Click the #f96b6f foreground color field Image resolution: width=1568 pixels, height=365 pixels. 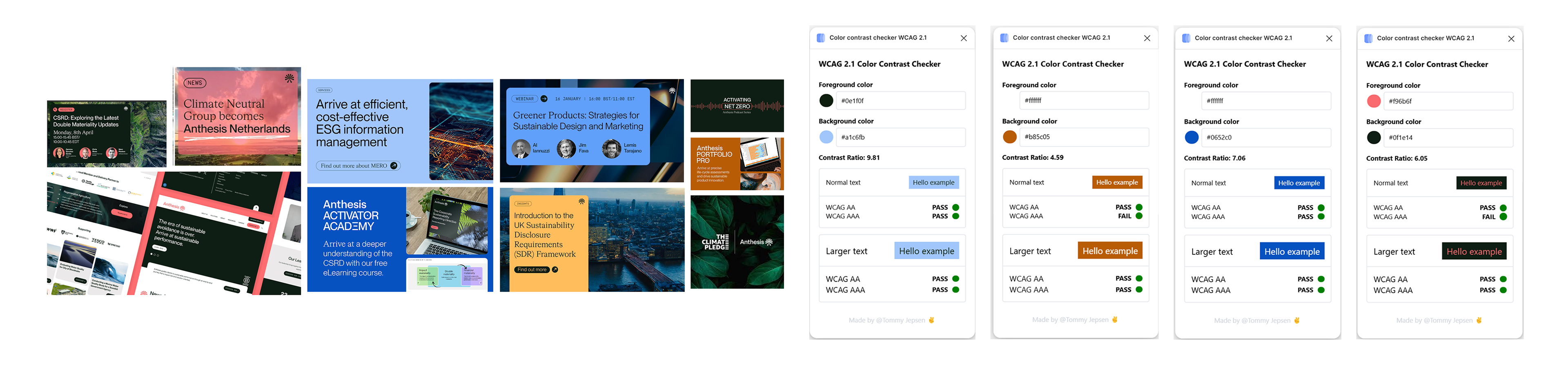point(1448,101)
